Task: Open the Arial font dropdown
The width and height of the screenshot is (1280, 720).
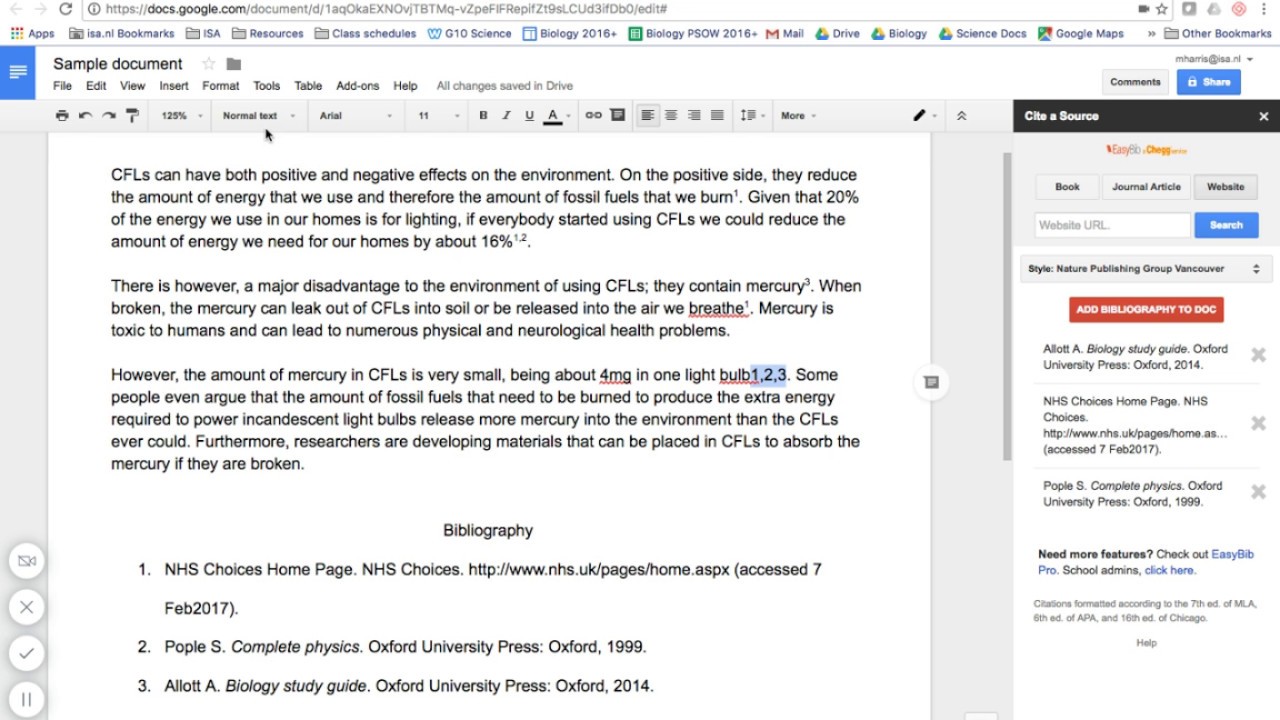Action: [355, 116]
